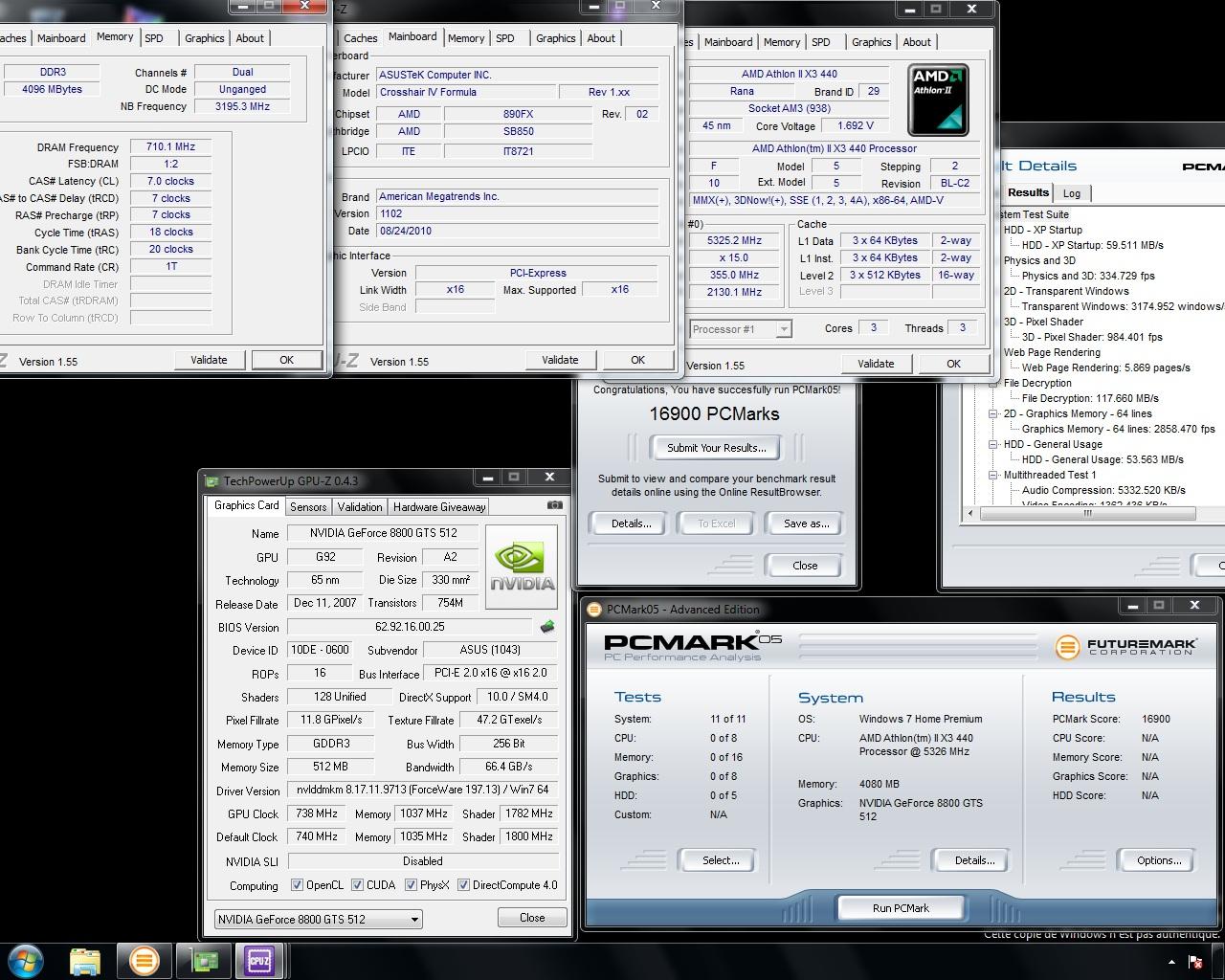
Task: Toggle the CUDA checkbox in GPU-Z
Action: click(x=357, y=885)
